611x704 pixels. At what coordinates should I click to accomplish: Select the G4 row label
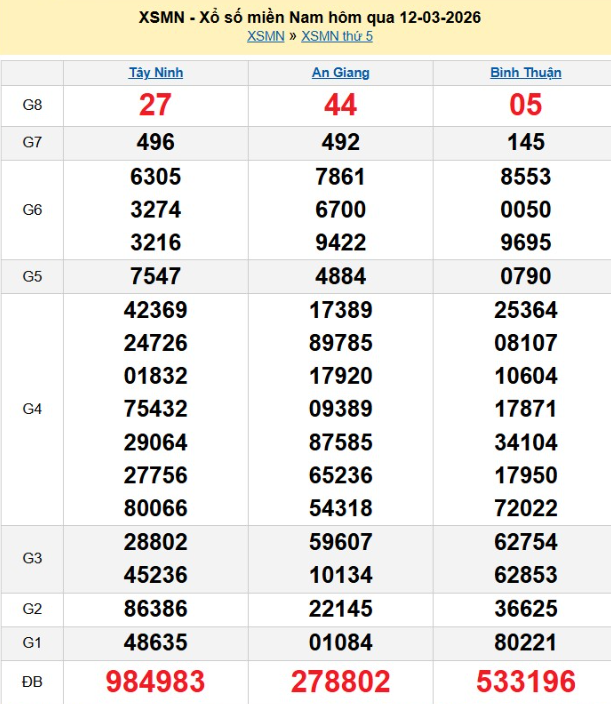click(32, 409)
